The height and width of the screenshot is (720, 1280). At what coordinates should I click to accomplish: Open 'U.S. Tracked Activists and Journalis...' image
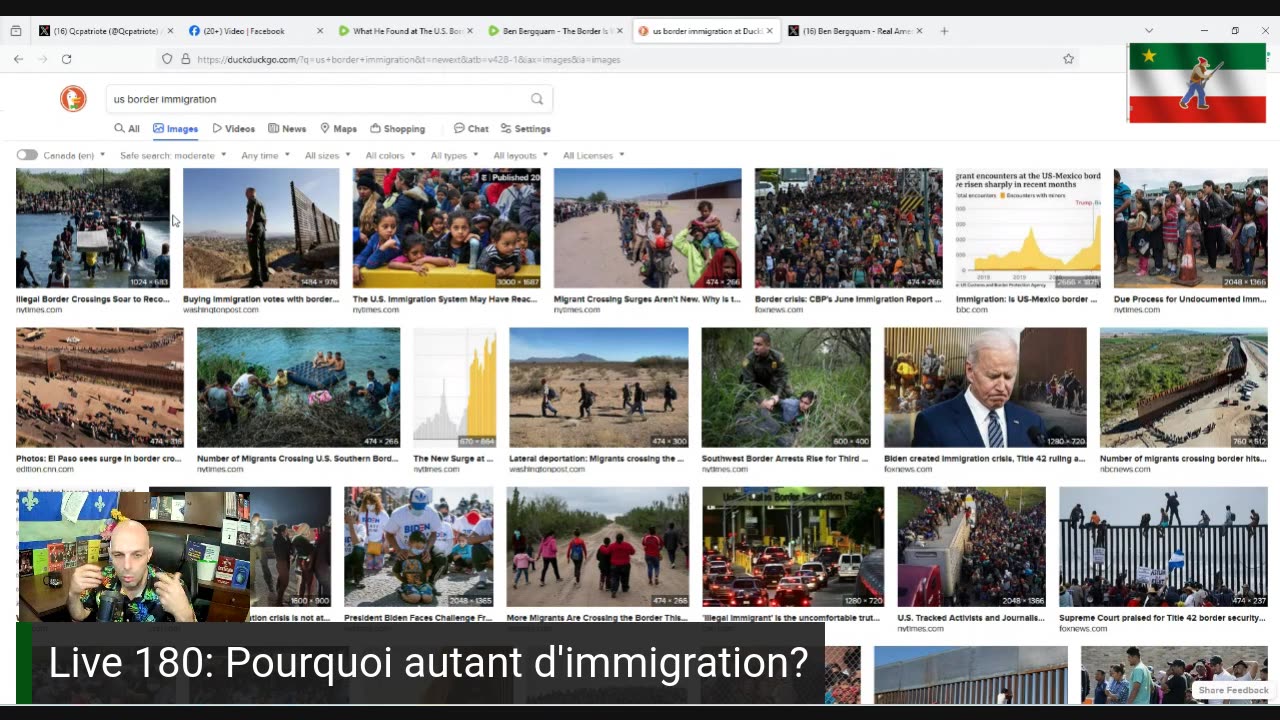[971, 547]
